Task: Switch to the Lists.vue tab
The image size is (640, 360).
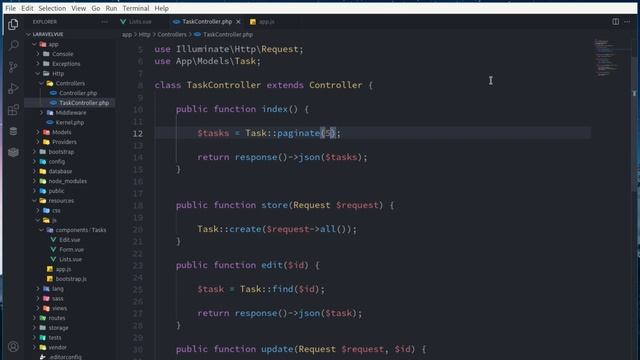Action: click(x=139, y=22)
